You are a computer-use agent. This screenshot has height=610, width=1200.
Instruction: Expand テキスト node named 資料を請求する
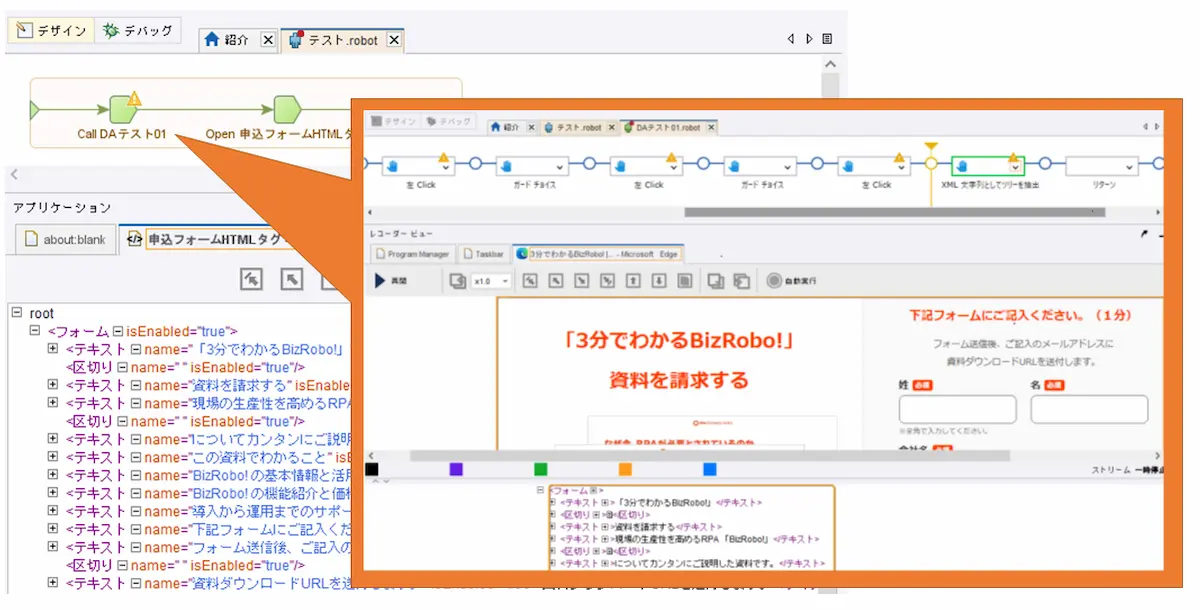pos(52,385)
